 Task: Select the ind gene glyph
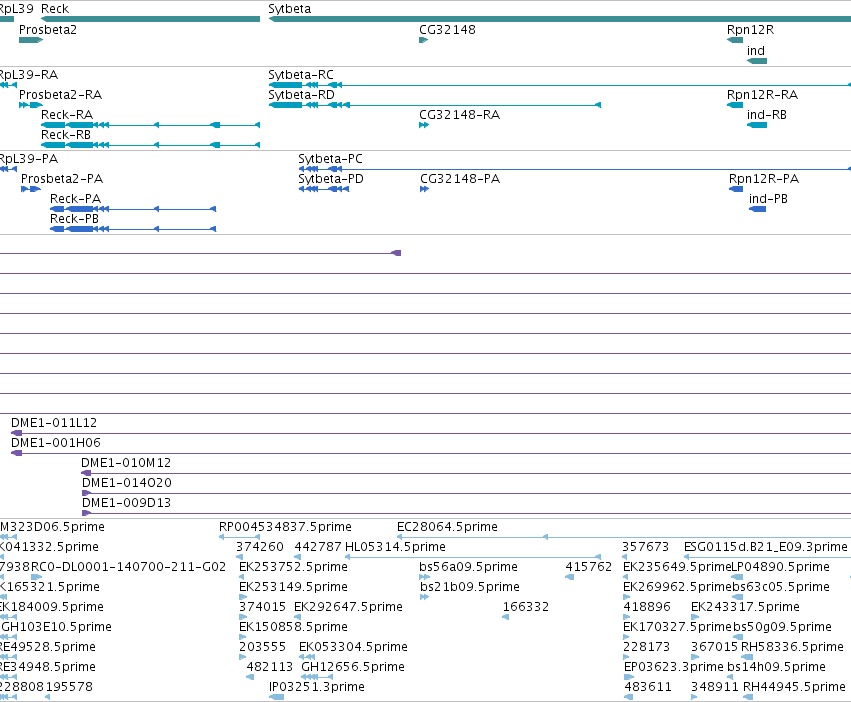point(757,61)
